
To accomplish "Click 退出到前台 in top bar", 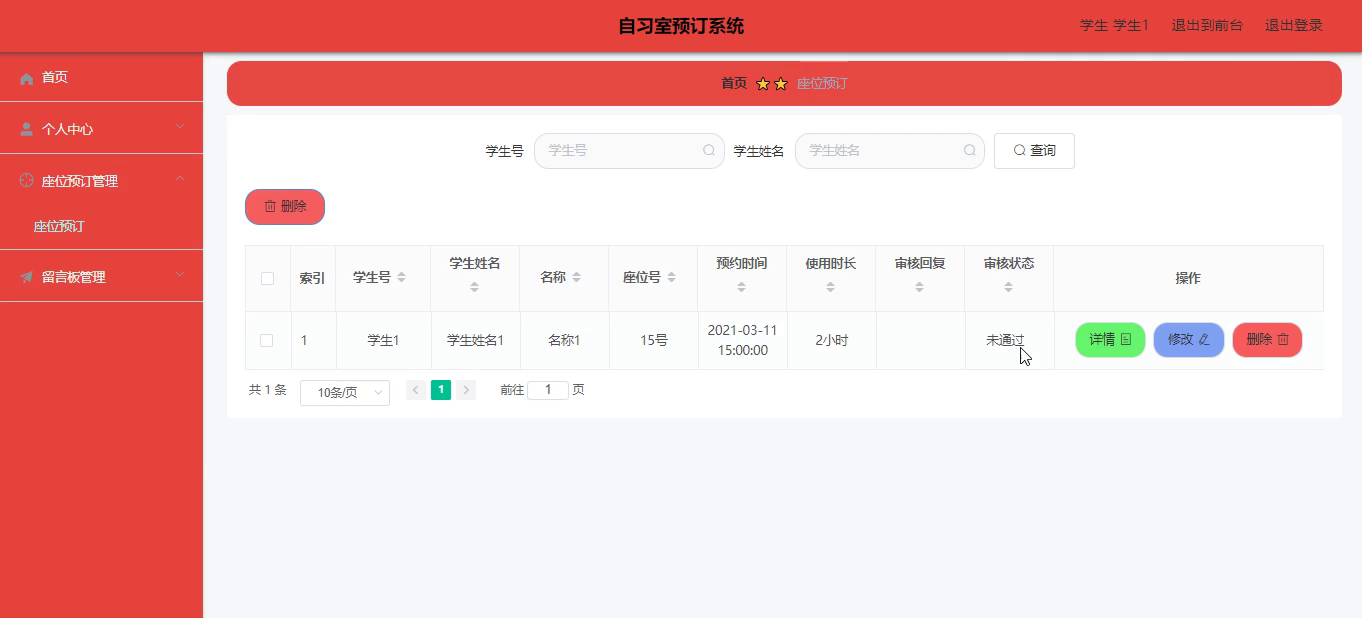I will pyautogui.click(x=1207, y=26).
